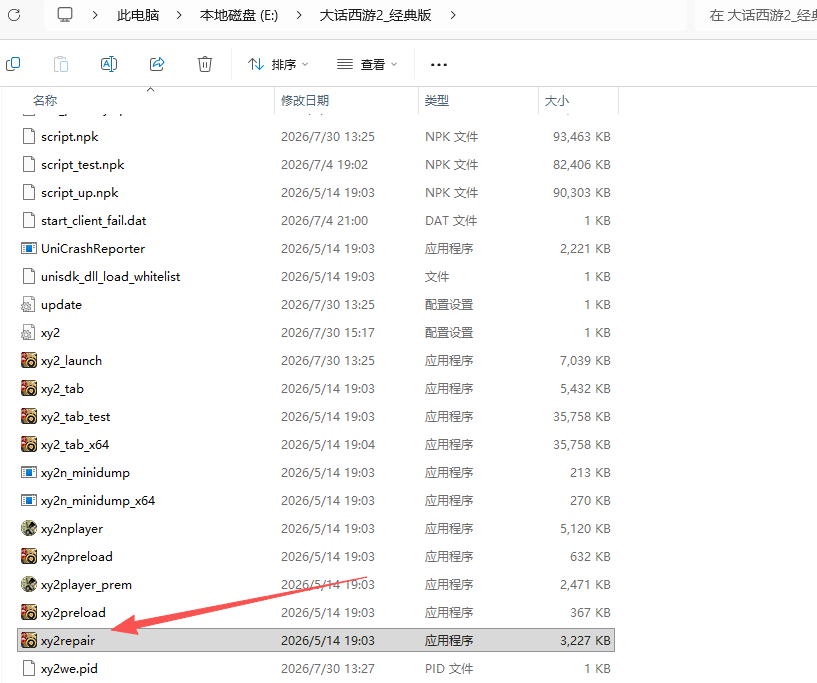Click date 2026/5/14 19:04 of xy2_tab_x64
Screen dimensions: 817x683
click(x=328, y=444)
